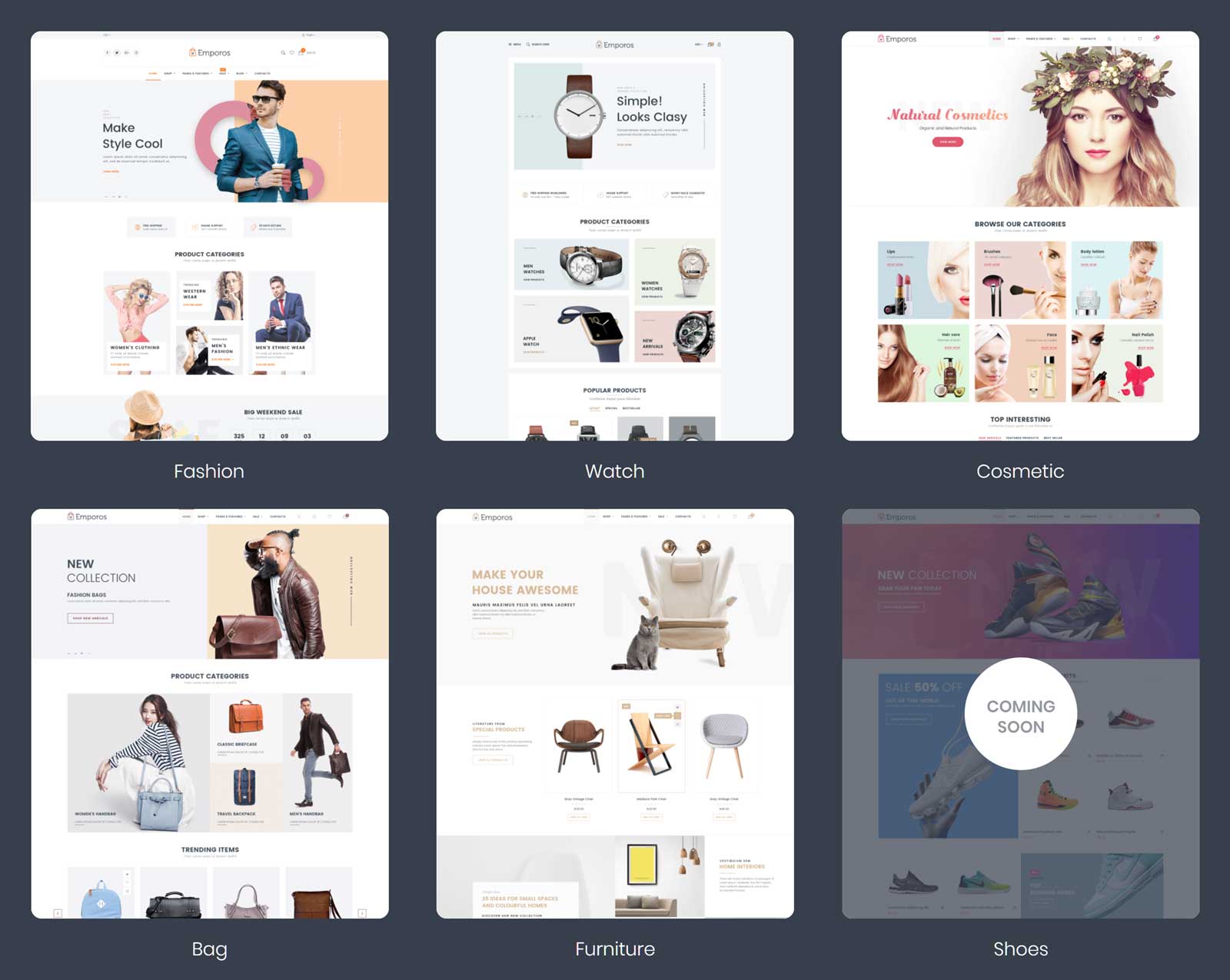Click the 'Natural Cosmetics' headline
This screenshot has width=1230, height=980.
(947, 115)
